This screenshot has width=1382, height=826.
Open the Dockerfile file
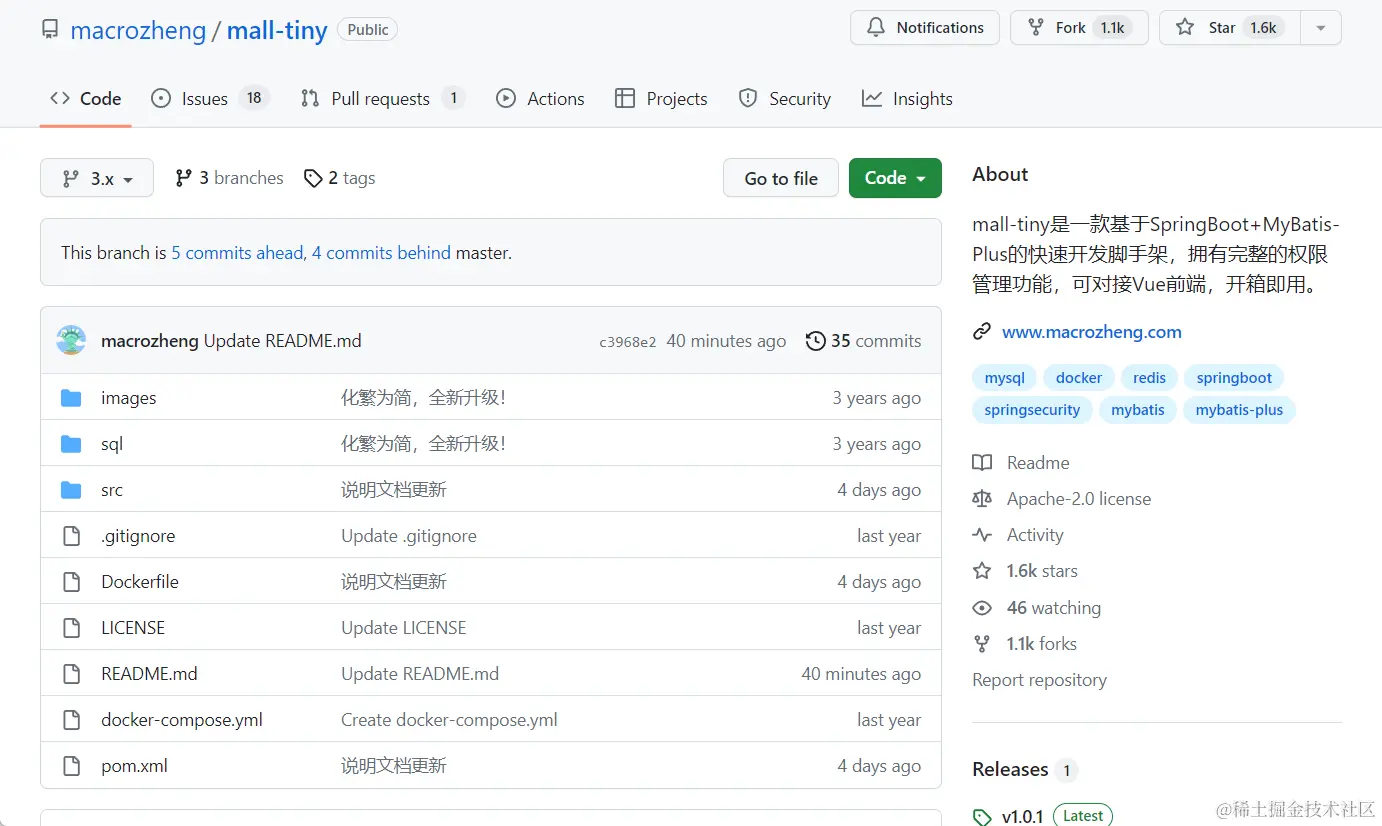click(x=140, y=582)
